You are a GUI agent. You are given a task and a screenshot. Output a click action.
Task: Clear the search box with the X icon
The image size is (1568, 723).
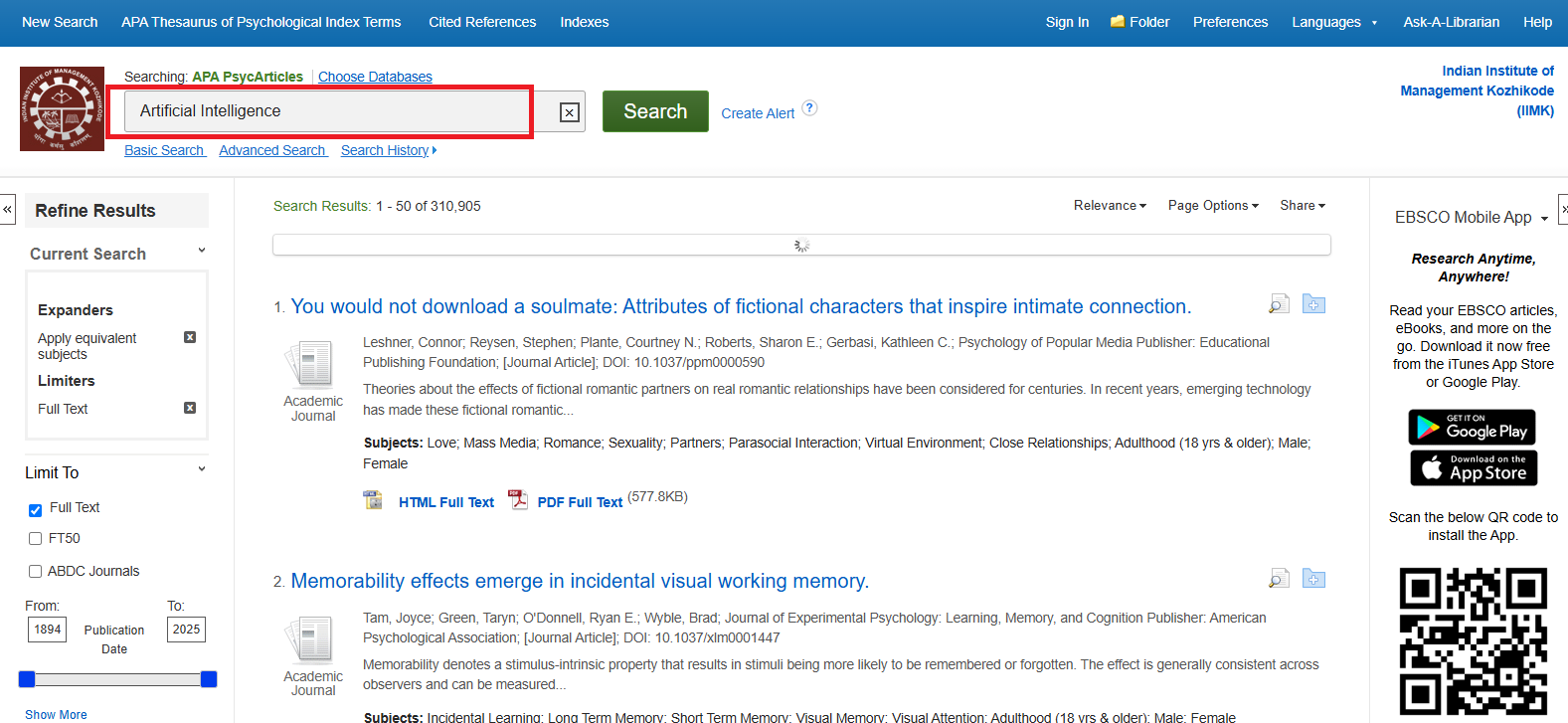click(569, 112)
